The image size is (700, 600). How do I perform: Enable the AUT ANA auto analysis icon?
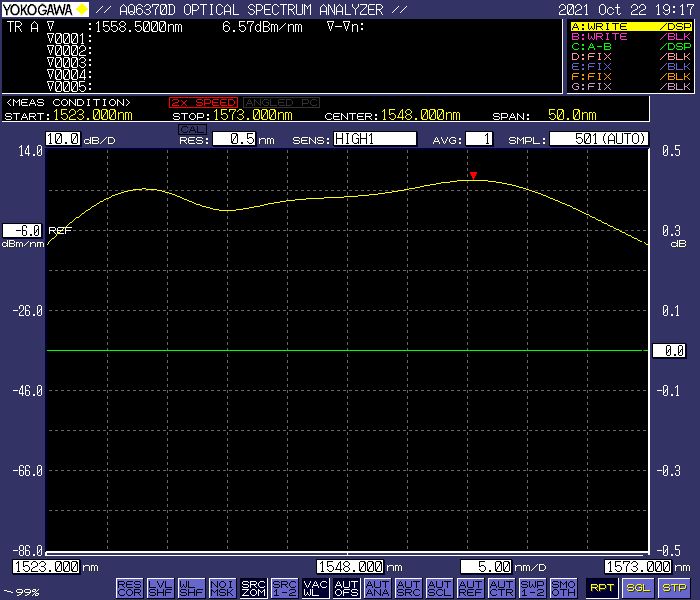tap(377, 587)
